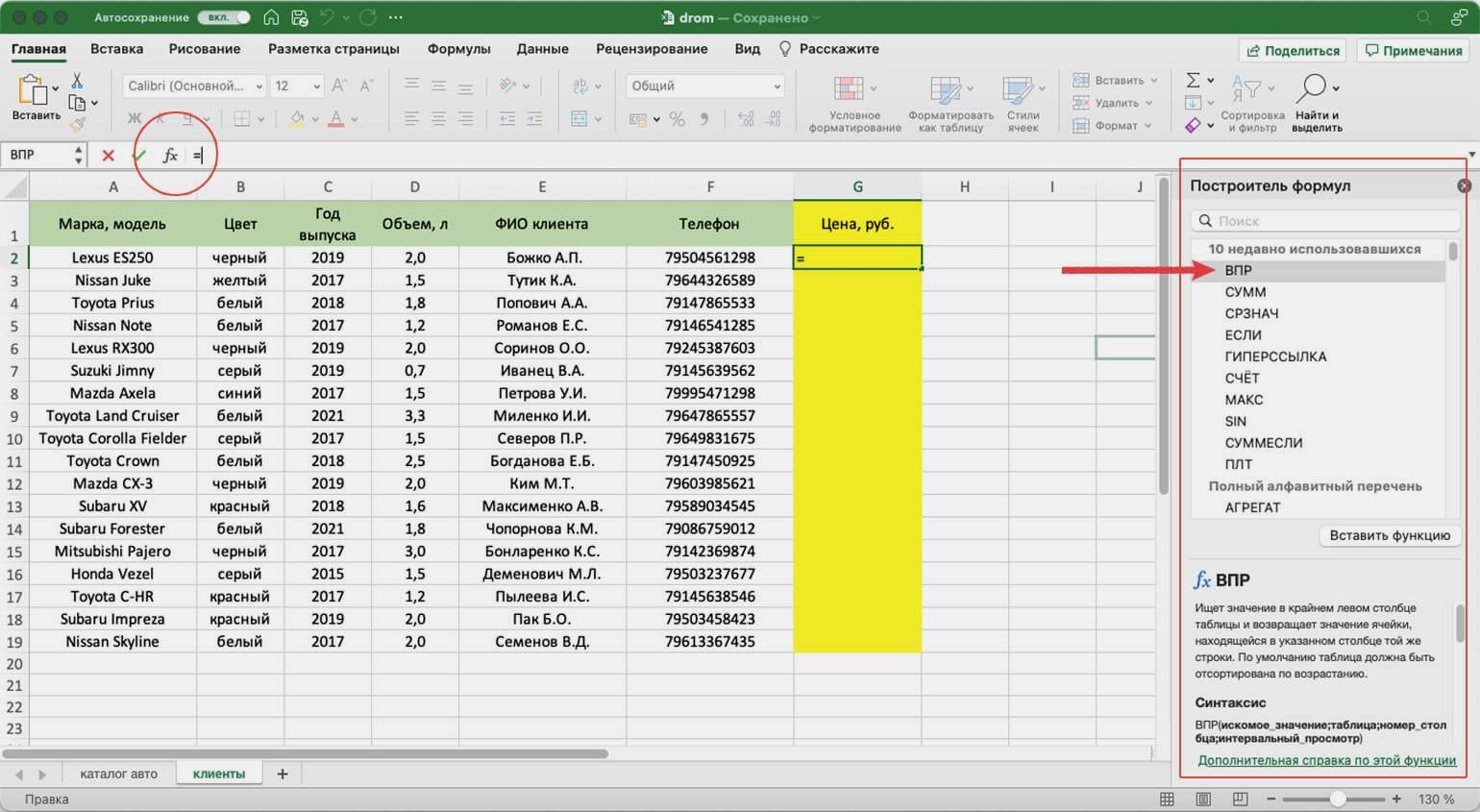The width and height of the screenshot is (1480, 812).
Task: Click the Поиск field in formula builder
Action: [x=1326, y=221]
